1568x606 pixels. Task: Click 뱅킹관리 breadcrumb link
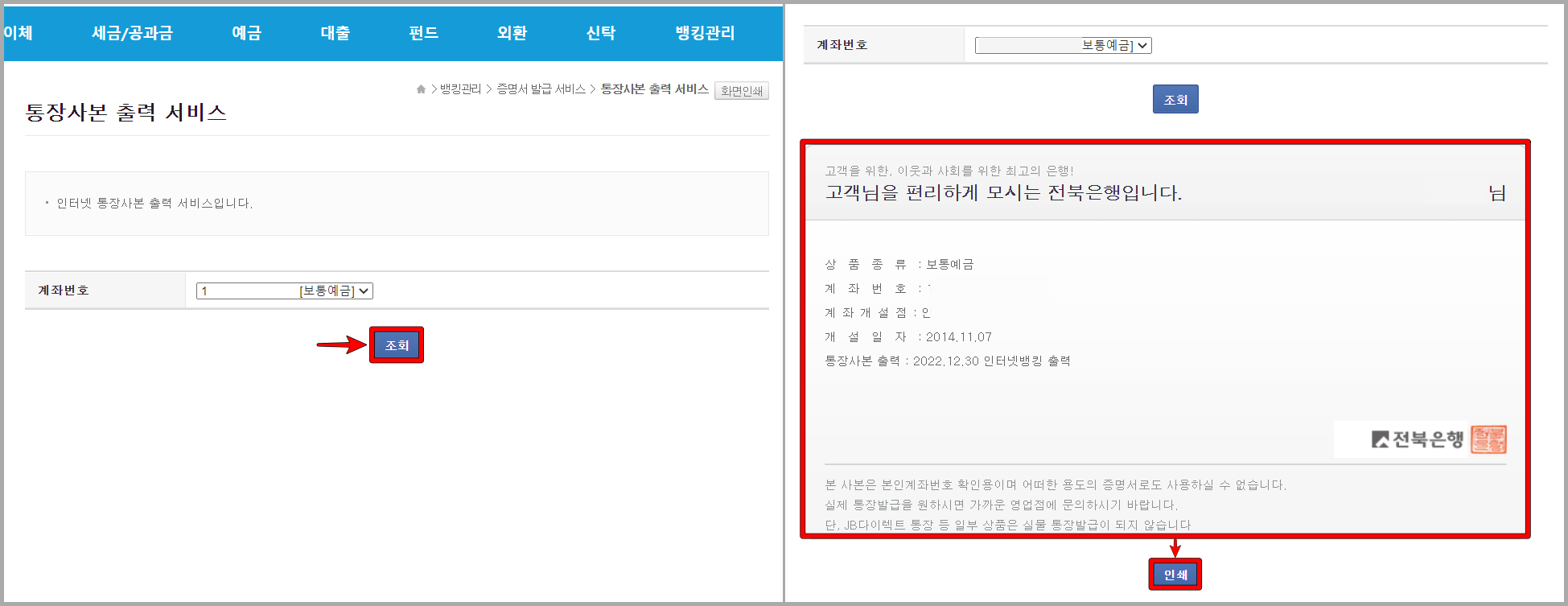click(460, 89)
